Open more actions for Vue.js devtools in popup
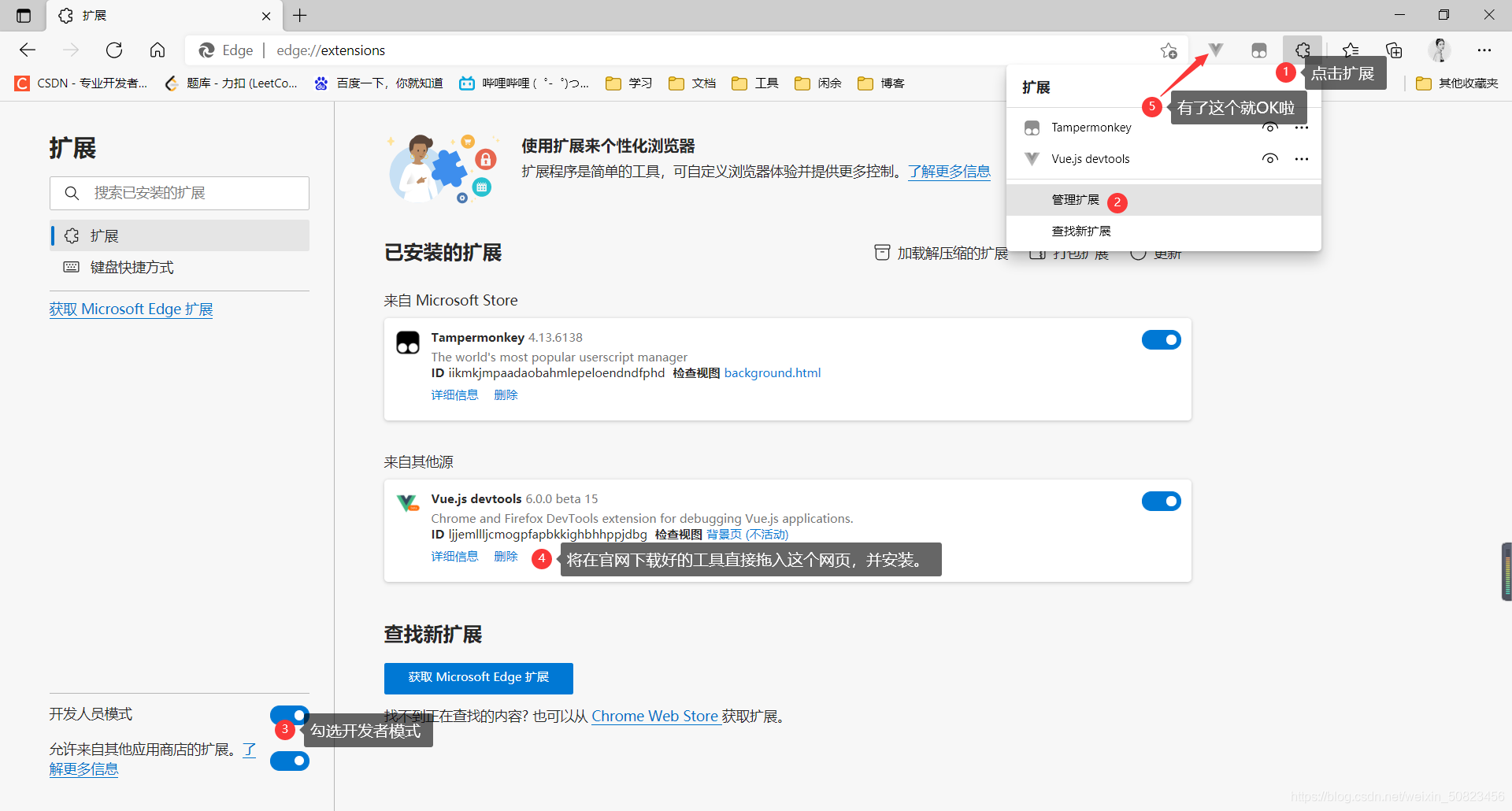Screen dimensions: 1512x811 pyautogui.click(x=1301, y=159)
